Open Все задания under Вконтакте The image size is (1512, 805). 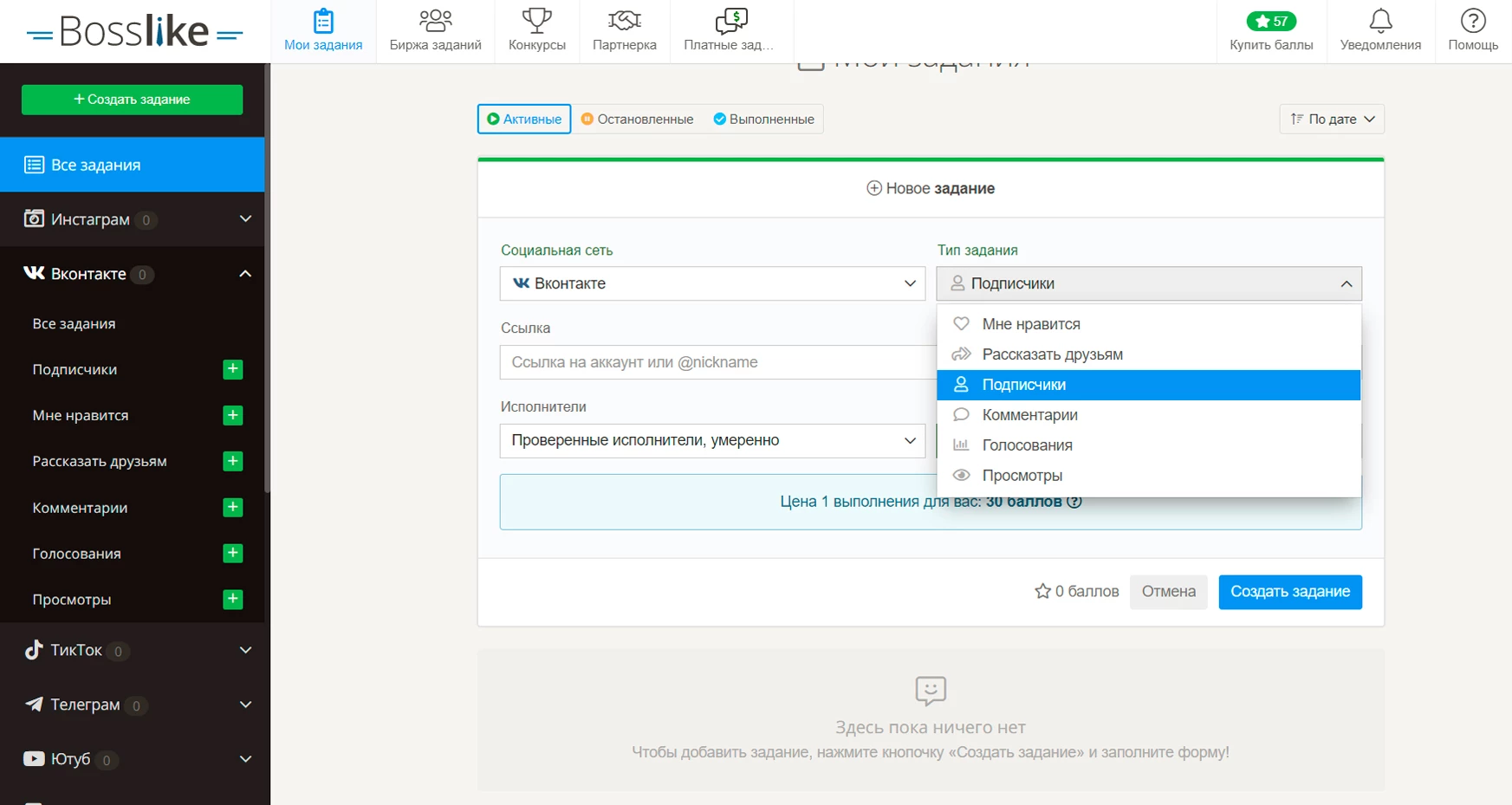74,323
